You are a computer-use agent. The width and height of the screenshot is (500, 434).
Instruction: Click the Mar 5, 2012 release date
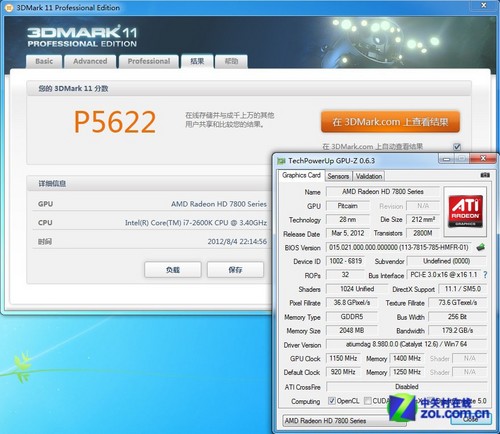tap(348, 233)
